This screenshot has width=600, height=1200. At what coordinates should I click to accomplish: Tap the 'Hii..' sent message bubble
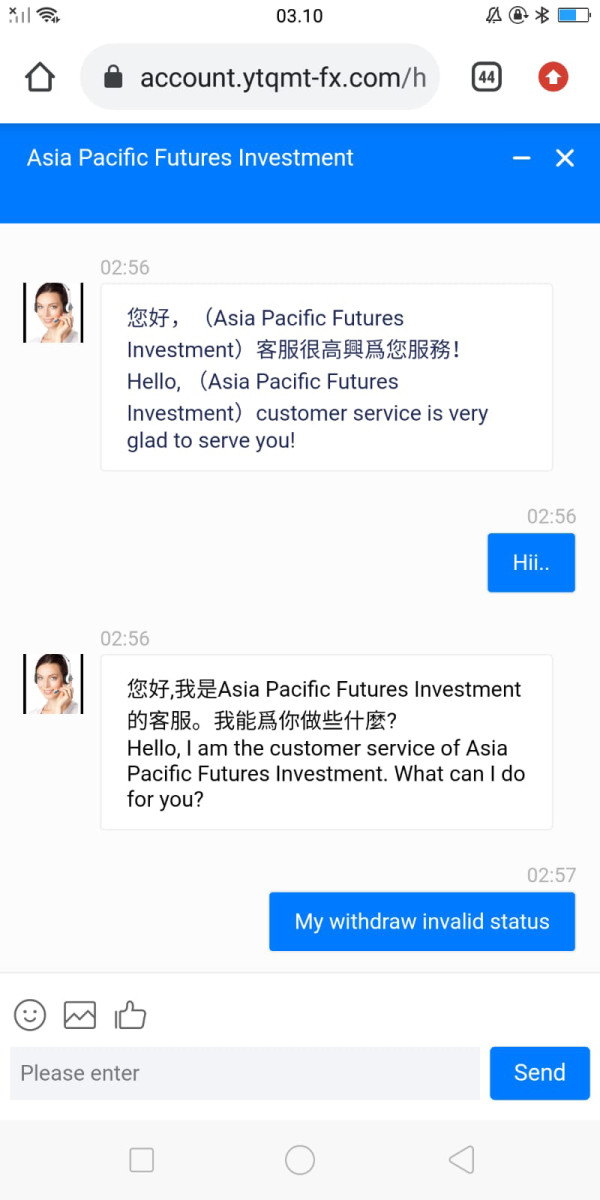531,563
